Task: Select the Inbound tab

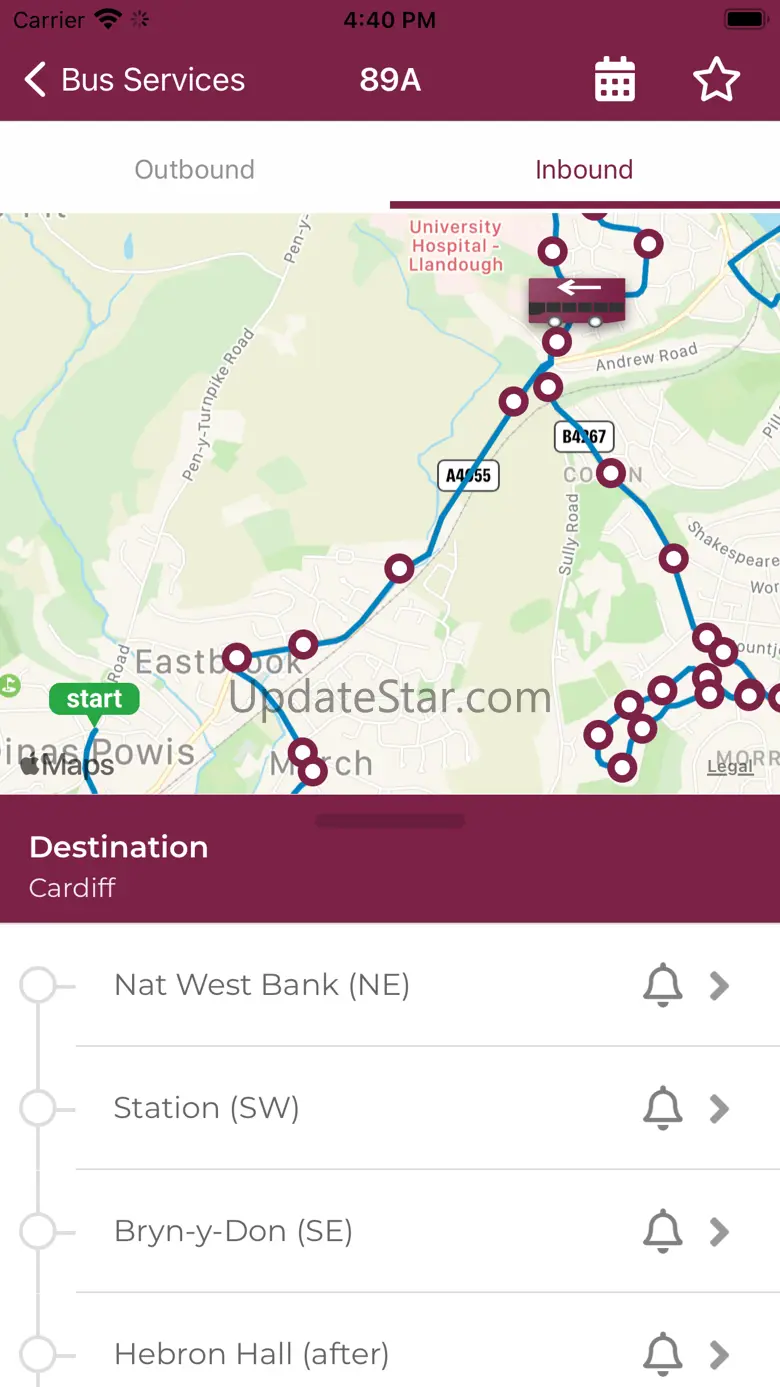Action: [584, 170]
